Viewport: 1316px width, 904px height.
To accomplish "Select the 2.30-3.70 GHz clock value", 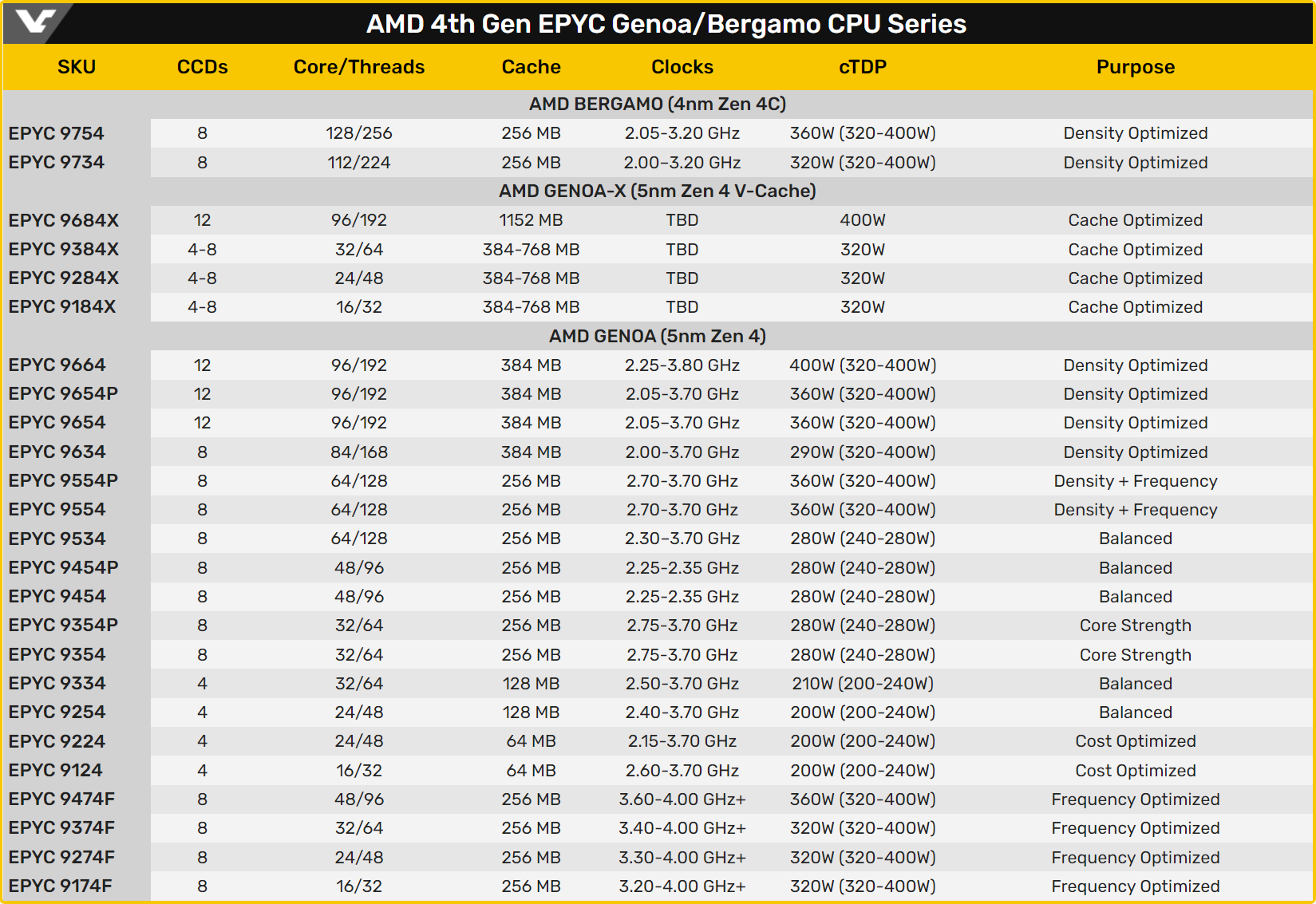I will coord(682,539).
